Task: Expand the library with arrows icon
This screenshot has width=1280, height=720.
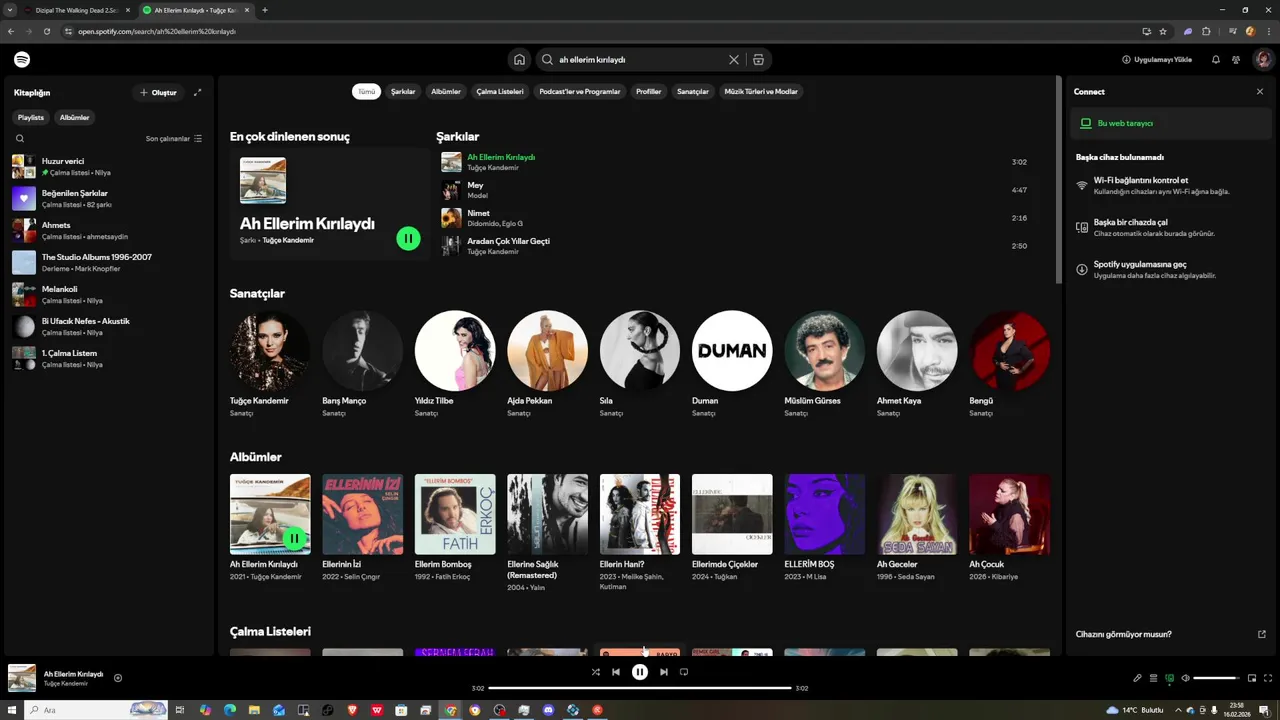Action: click(197, 92)
